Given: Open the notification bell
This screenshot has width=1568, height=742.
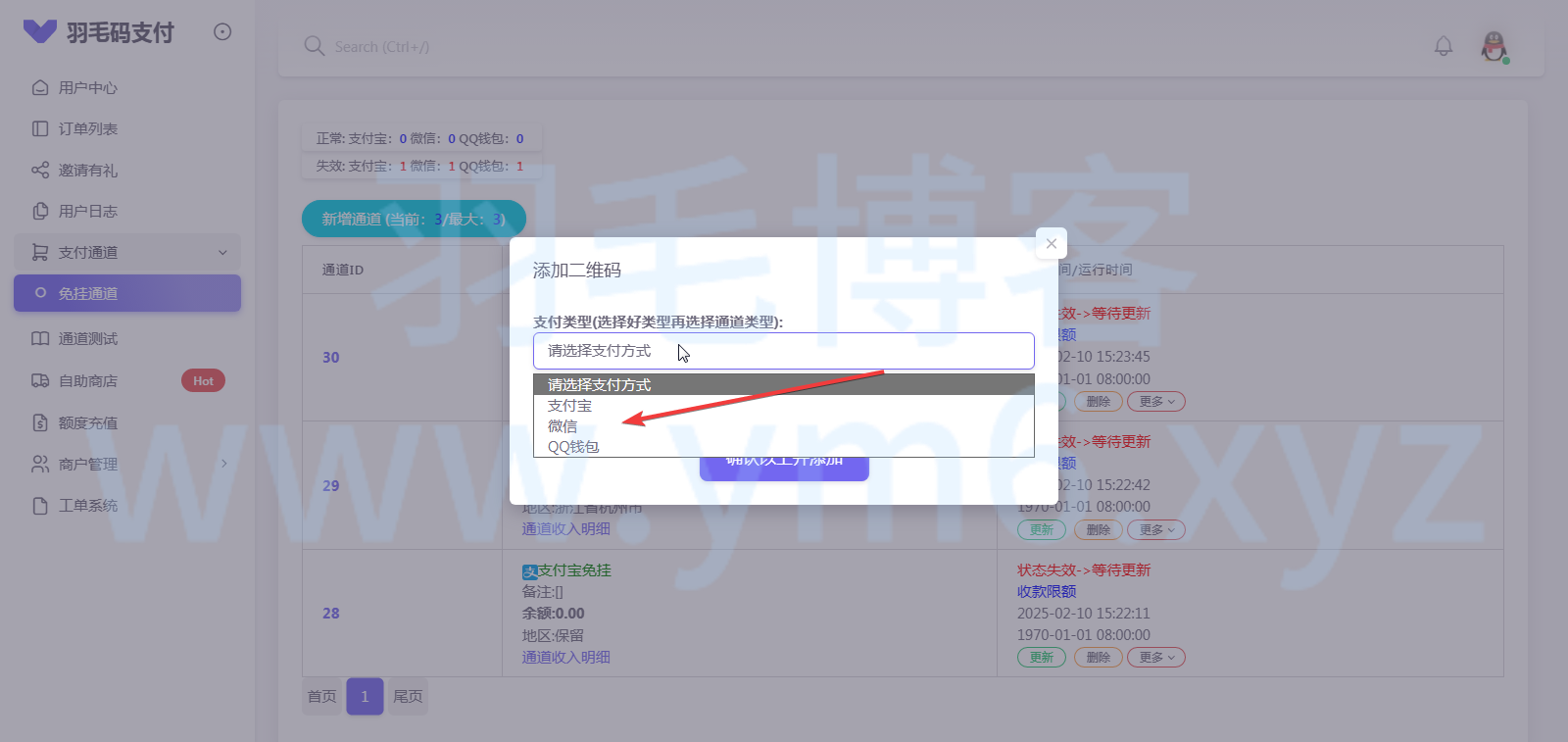Looking at the screenshot, I should (1444, 46).
